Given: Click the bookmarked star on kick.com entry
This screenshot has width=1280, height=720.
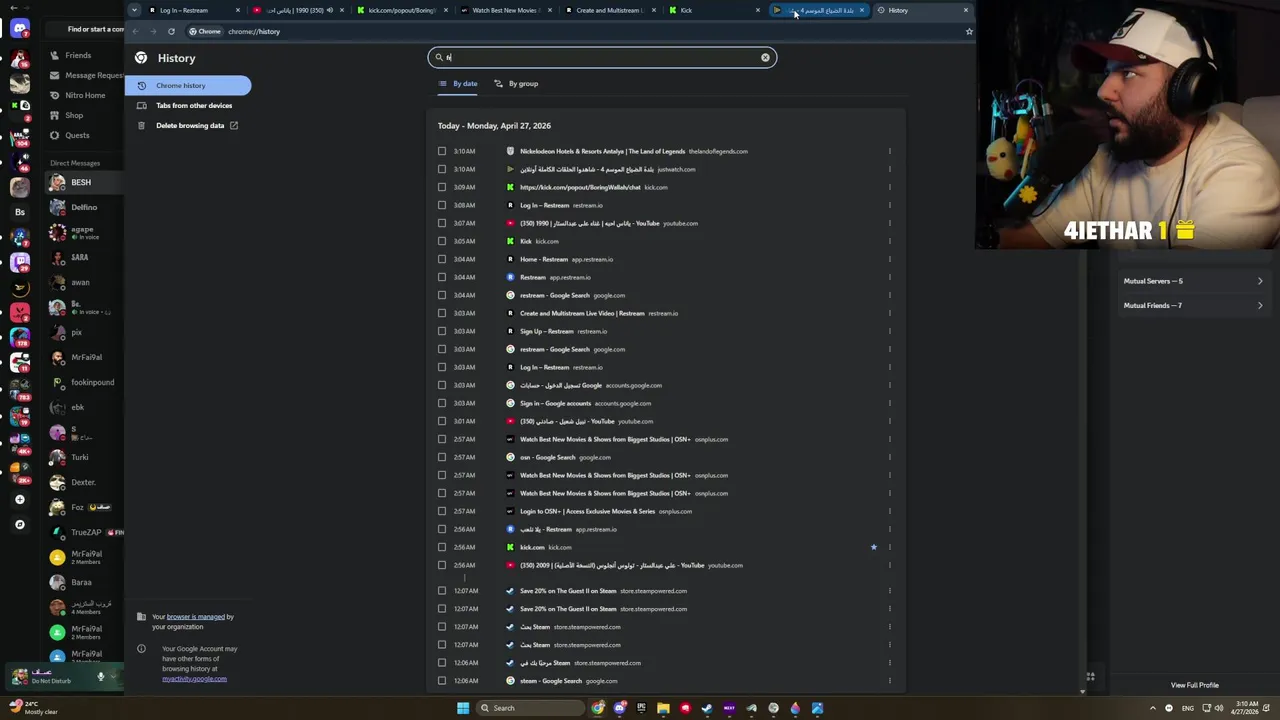Looking at the screenshot, I should pyautogui.click(x=873, y=547).
